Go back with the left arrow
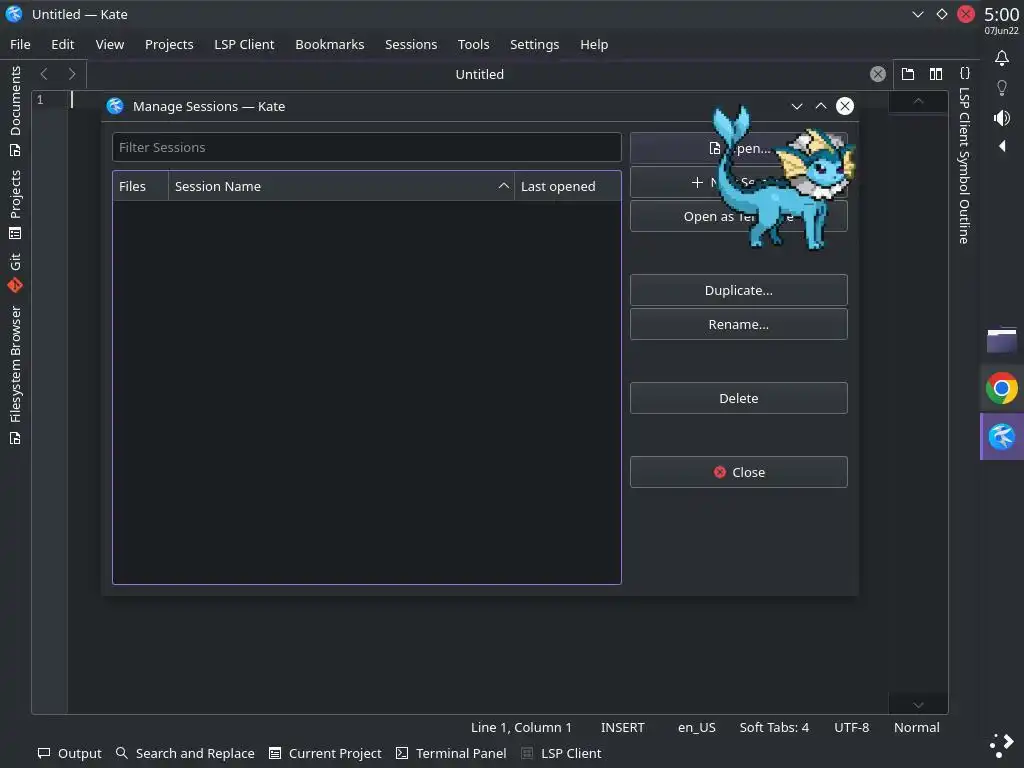Viewport: 1024px width, 768px height. [x=44, y=74]
